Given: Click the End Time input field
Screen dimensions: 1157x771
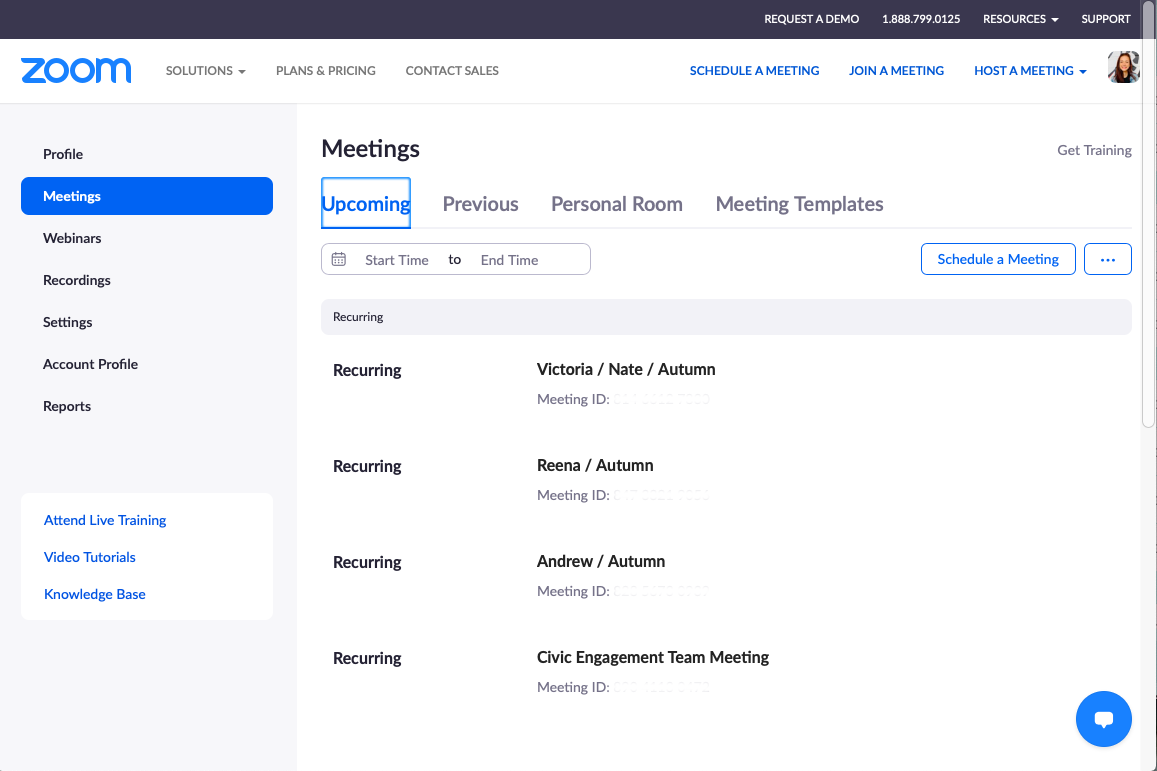Looking at the screenshot, I should (509, 260).
